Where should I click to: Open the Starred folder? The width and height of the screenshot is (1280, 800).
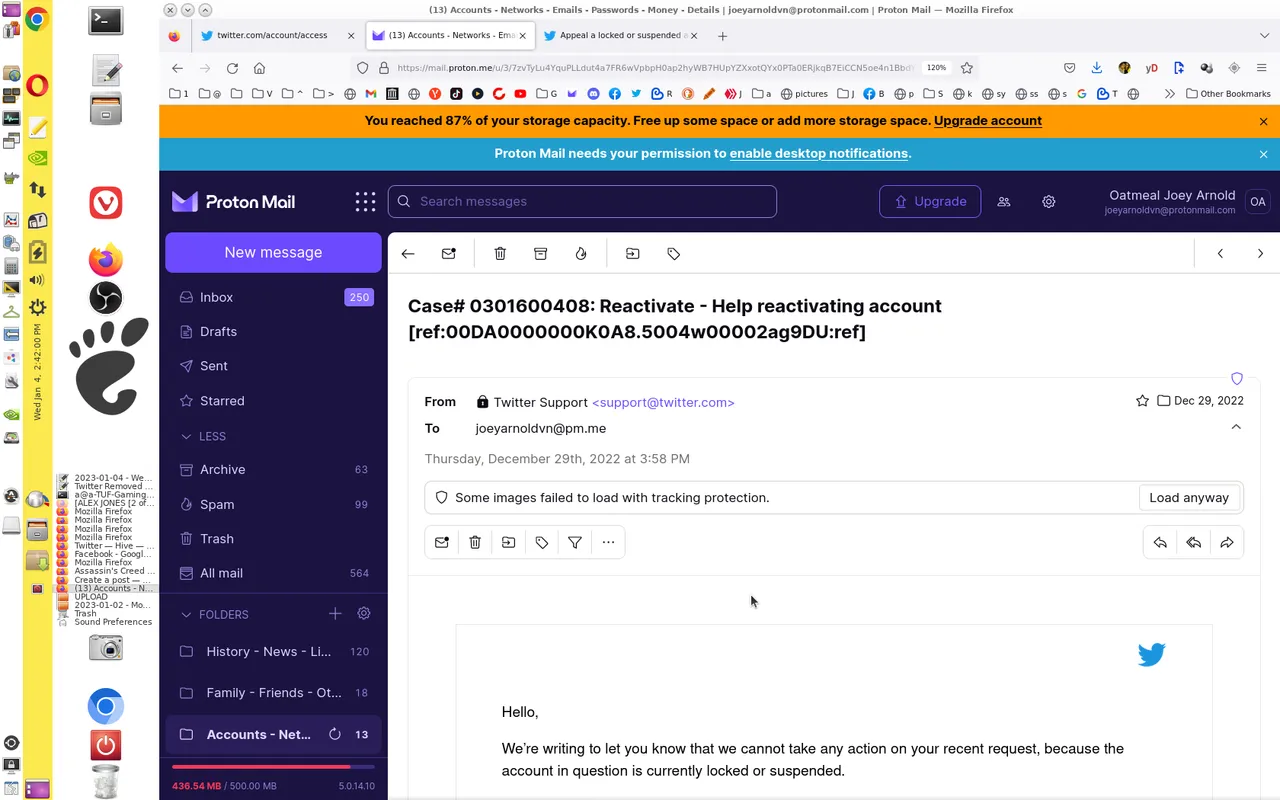[273, 401]
